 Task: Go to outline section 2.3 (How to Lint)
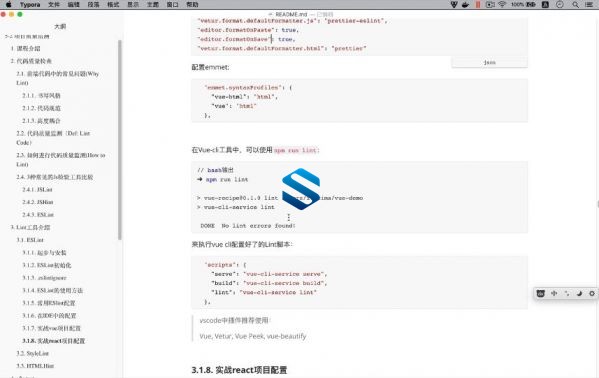[61, 159]
